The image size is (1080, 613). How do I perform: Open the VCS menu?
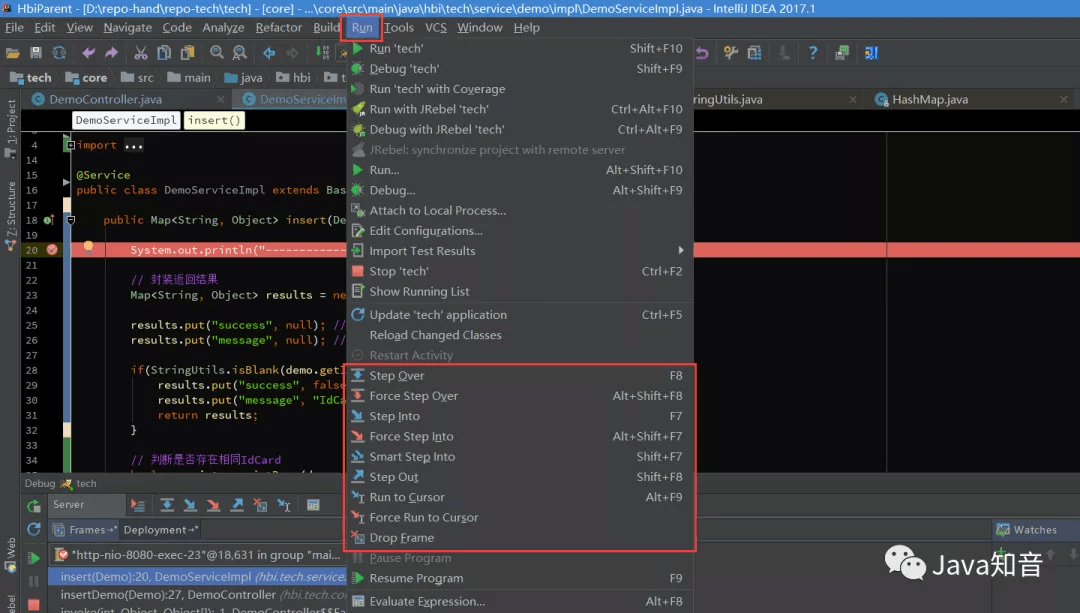click(435, 28)
